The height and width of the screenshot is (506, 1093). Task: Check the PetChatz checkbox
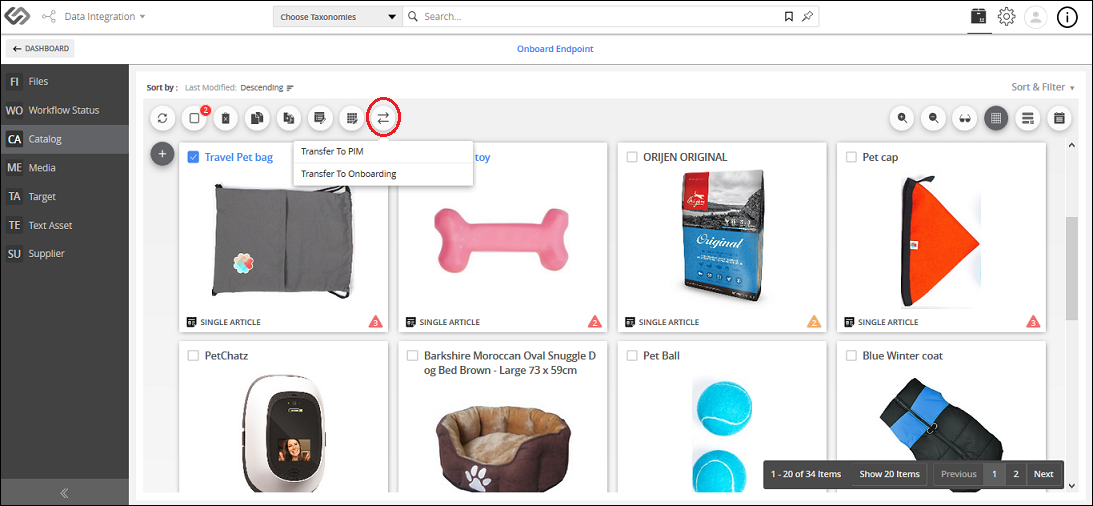pyautogui.click(x=193, y=355)
